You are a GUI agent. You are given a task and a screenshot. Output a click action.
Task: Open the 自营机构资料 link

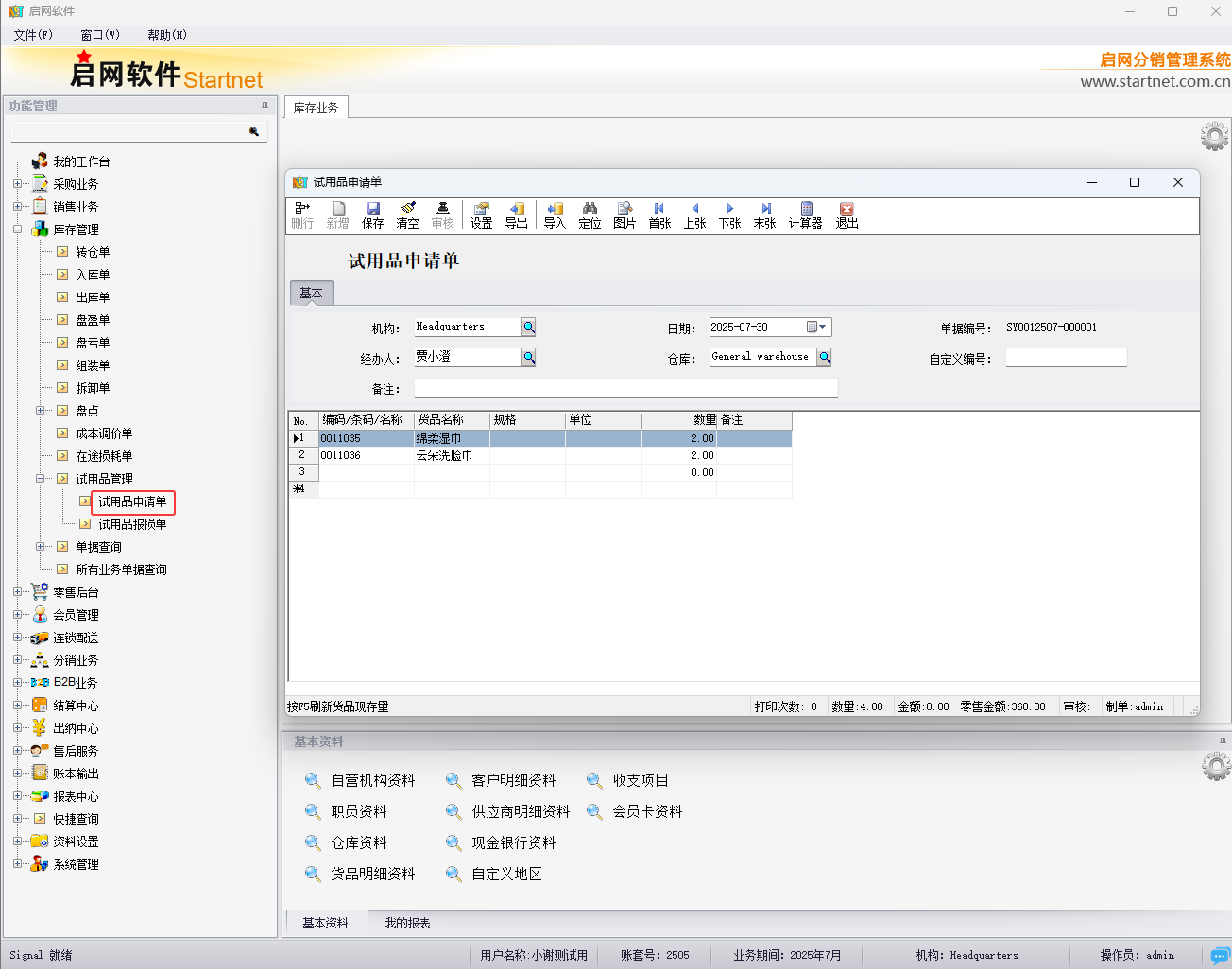(x=372, y=780)
